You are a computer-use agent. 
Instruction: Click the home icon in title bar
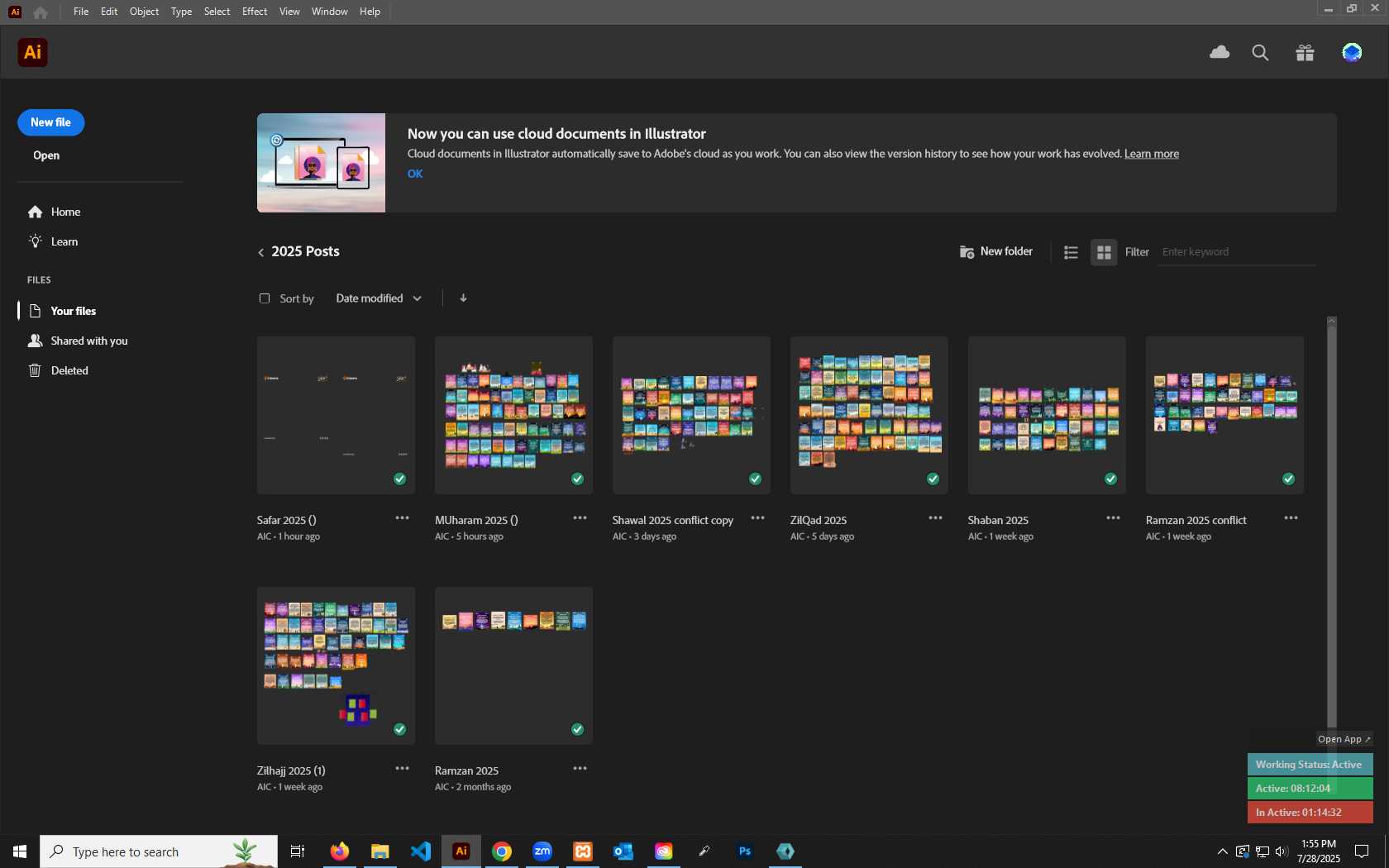(x=41, y=12)
